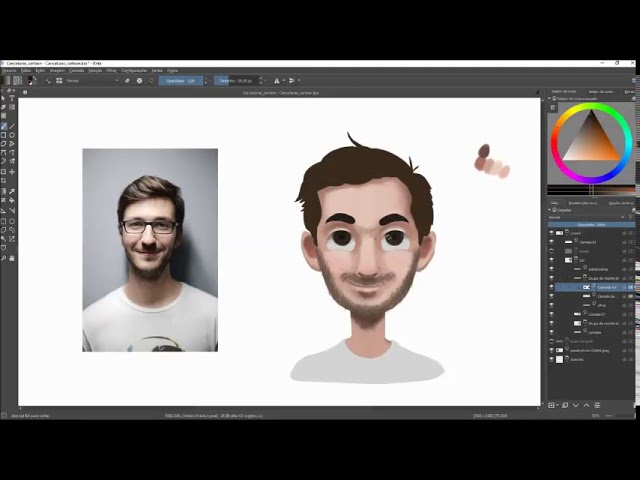Open the brush editor settings icon
Viewport: 640px width, 480px height.
48,81
